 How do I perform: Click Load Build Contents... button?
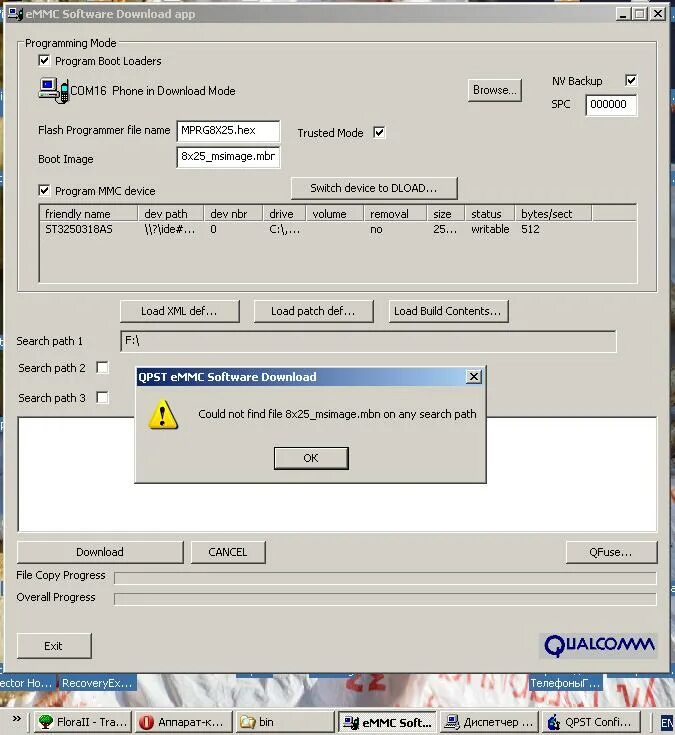[x=448, y=311]
